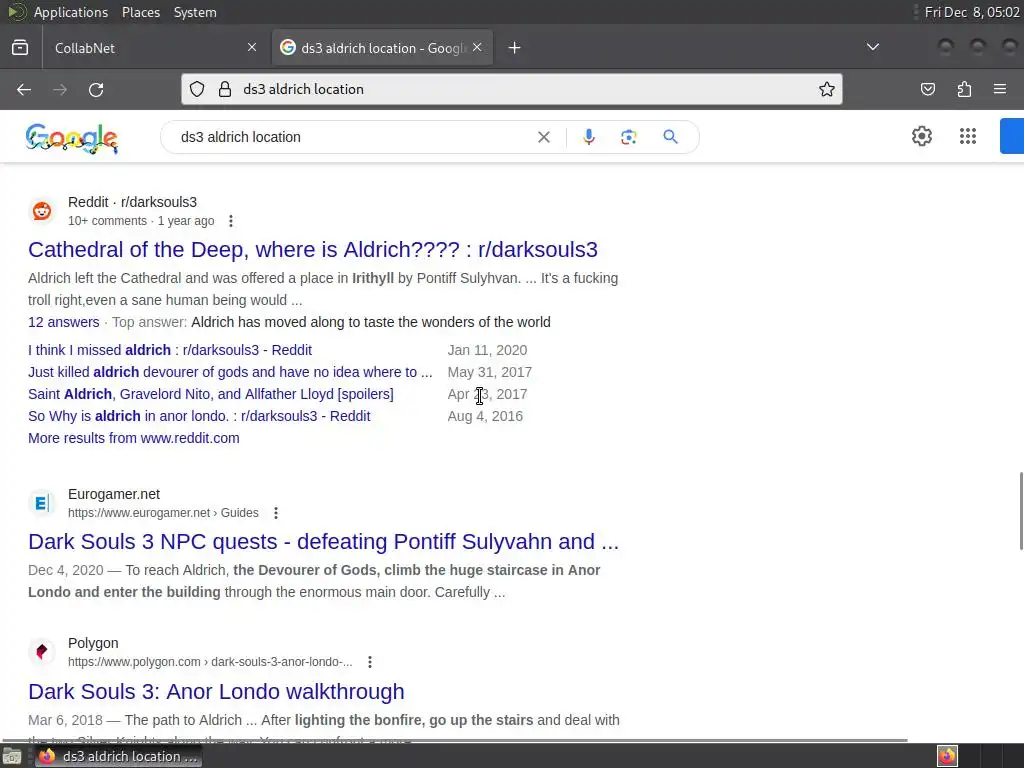The height and width of the screenshot is (768, 1024).
Task: Open the Applications menu
Action: [71, 12]
